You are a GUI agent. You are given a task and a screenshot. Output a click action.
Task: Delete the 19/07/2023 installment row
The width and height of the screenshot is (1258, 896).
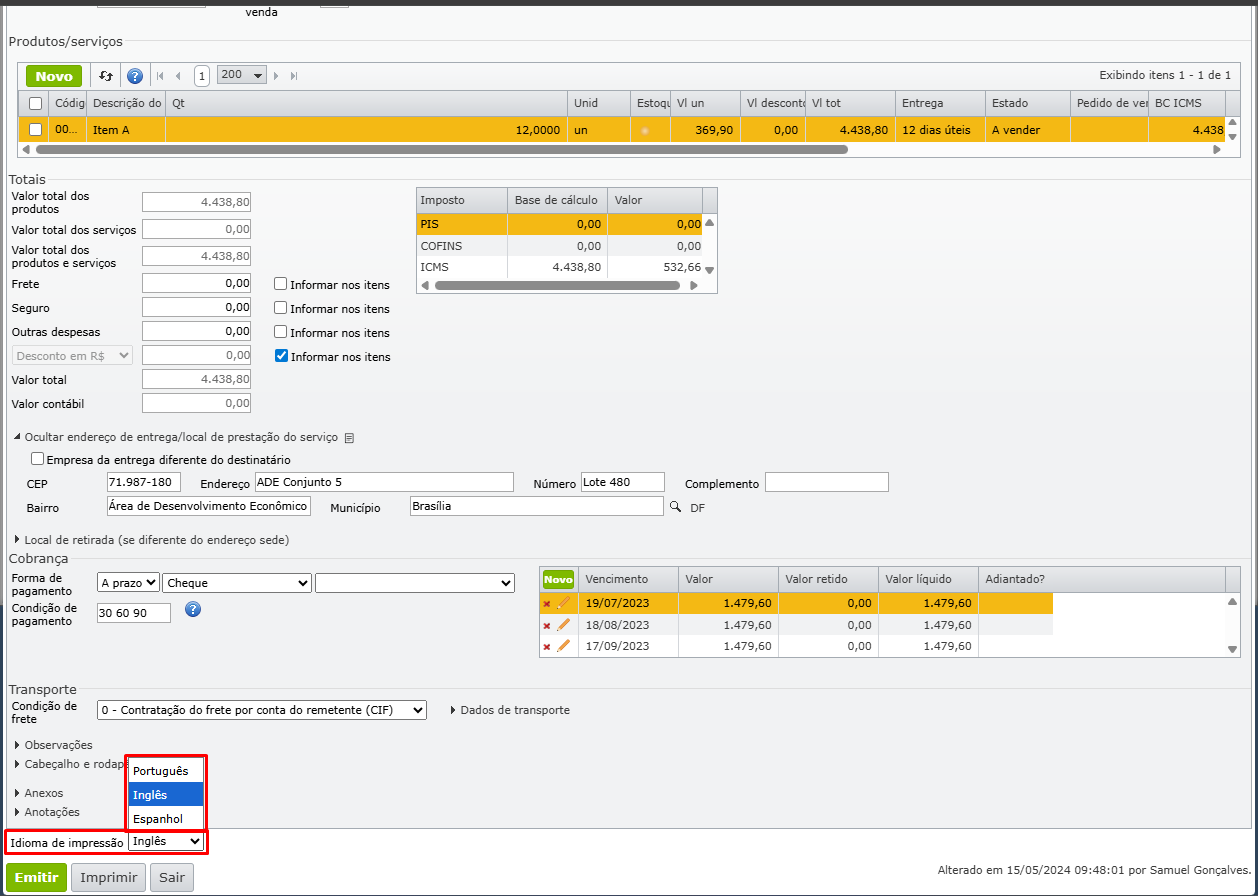click(546, 604)
